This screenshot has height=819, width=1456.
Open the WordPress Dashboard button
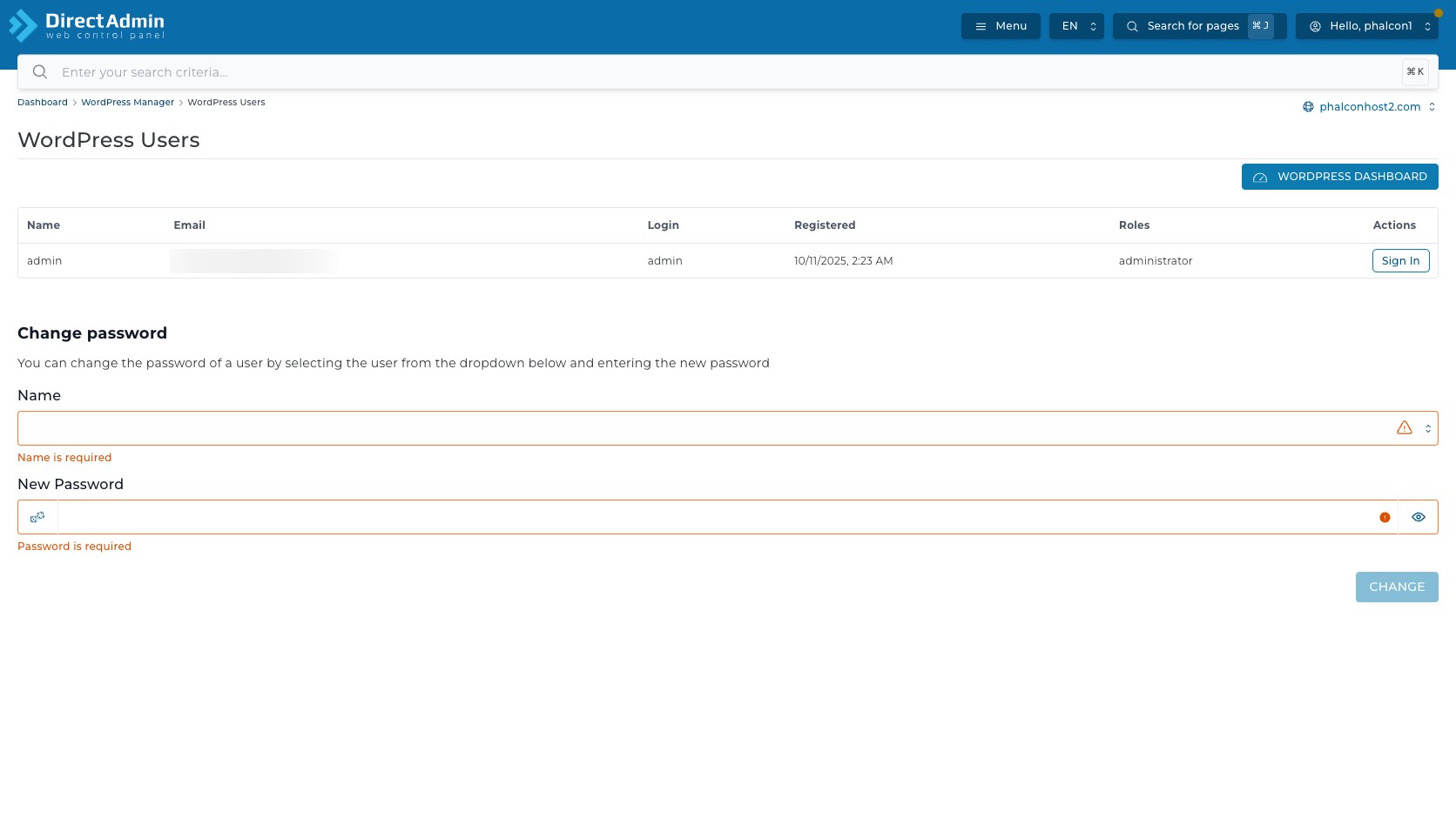(x=1339, y=177)
